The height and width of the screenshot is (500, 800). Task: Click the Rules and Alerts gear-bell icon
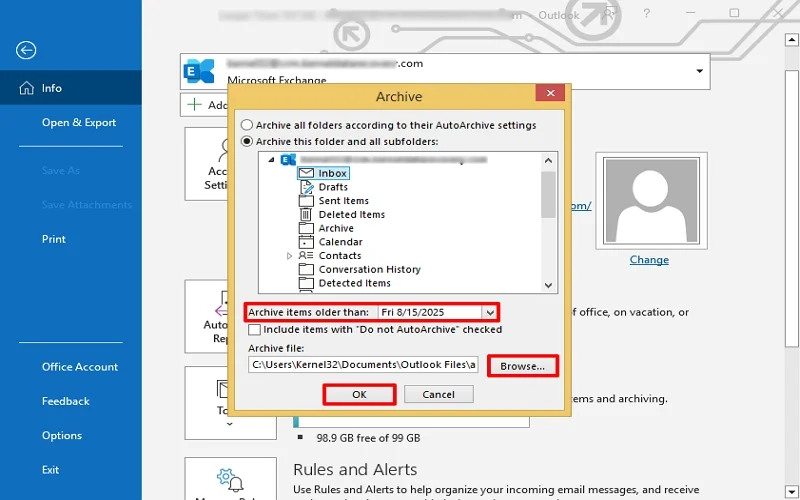pos(230,480)
